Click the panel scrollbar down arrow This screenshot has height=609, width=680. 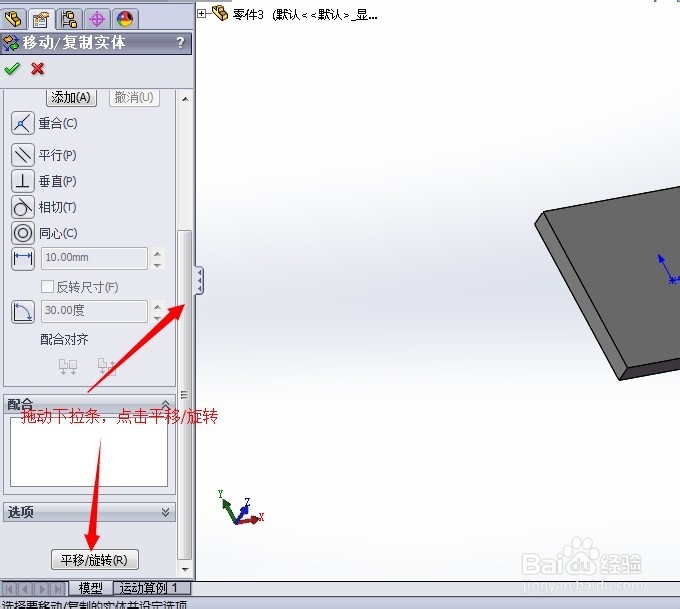185,569
